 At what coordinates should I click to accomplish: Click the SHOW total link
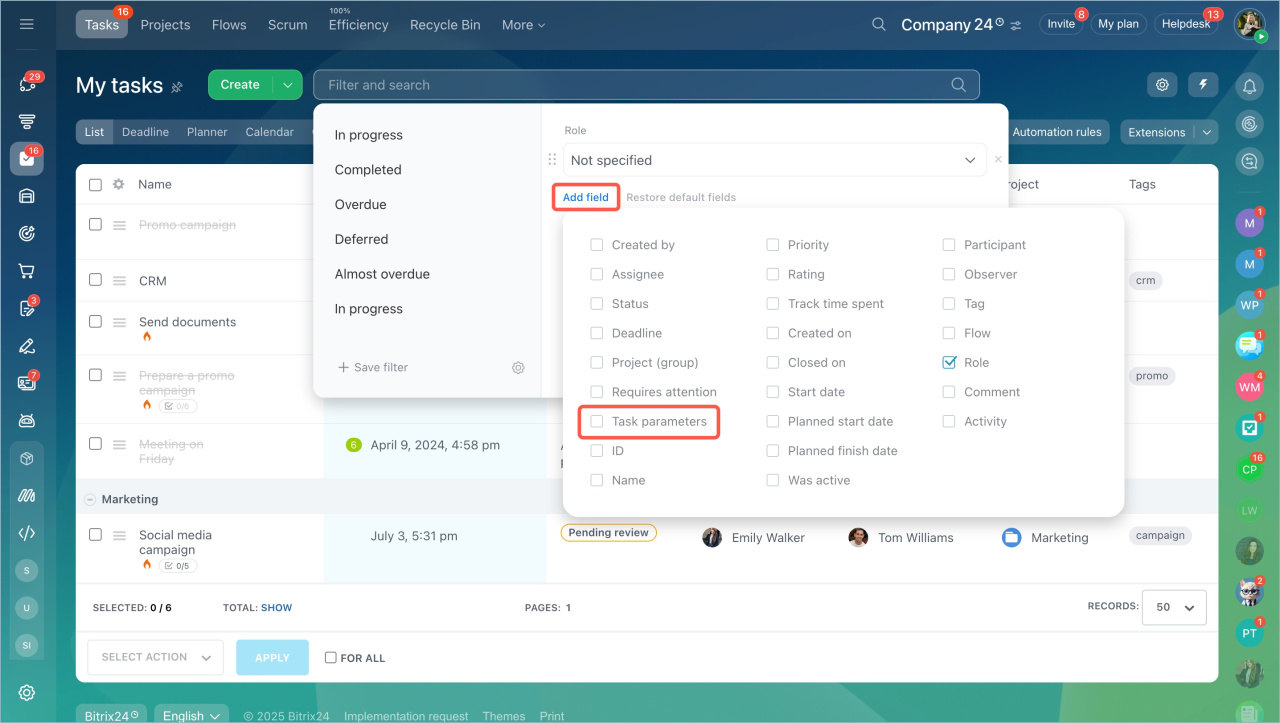point(277,607)
